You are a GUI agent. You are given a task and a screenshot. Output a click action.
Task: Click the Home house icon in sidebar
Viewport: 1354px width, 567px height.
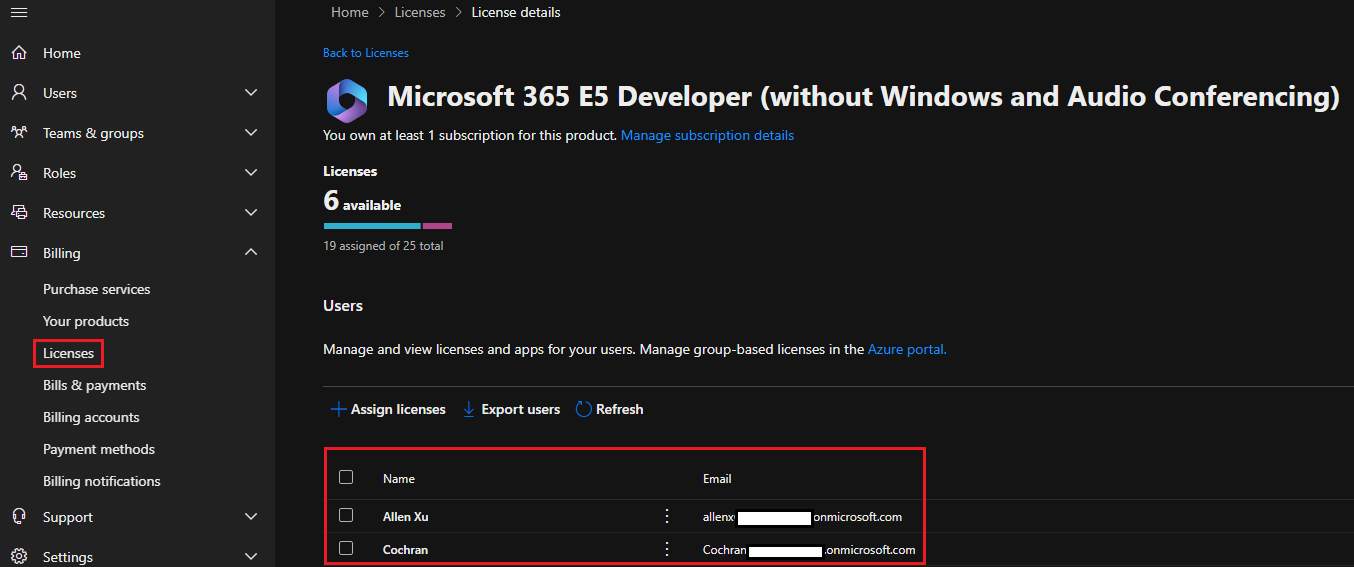click(19, 53)
